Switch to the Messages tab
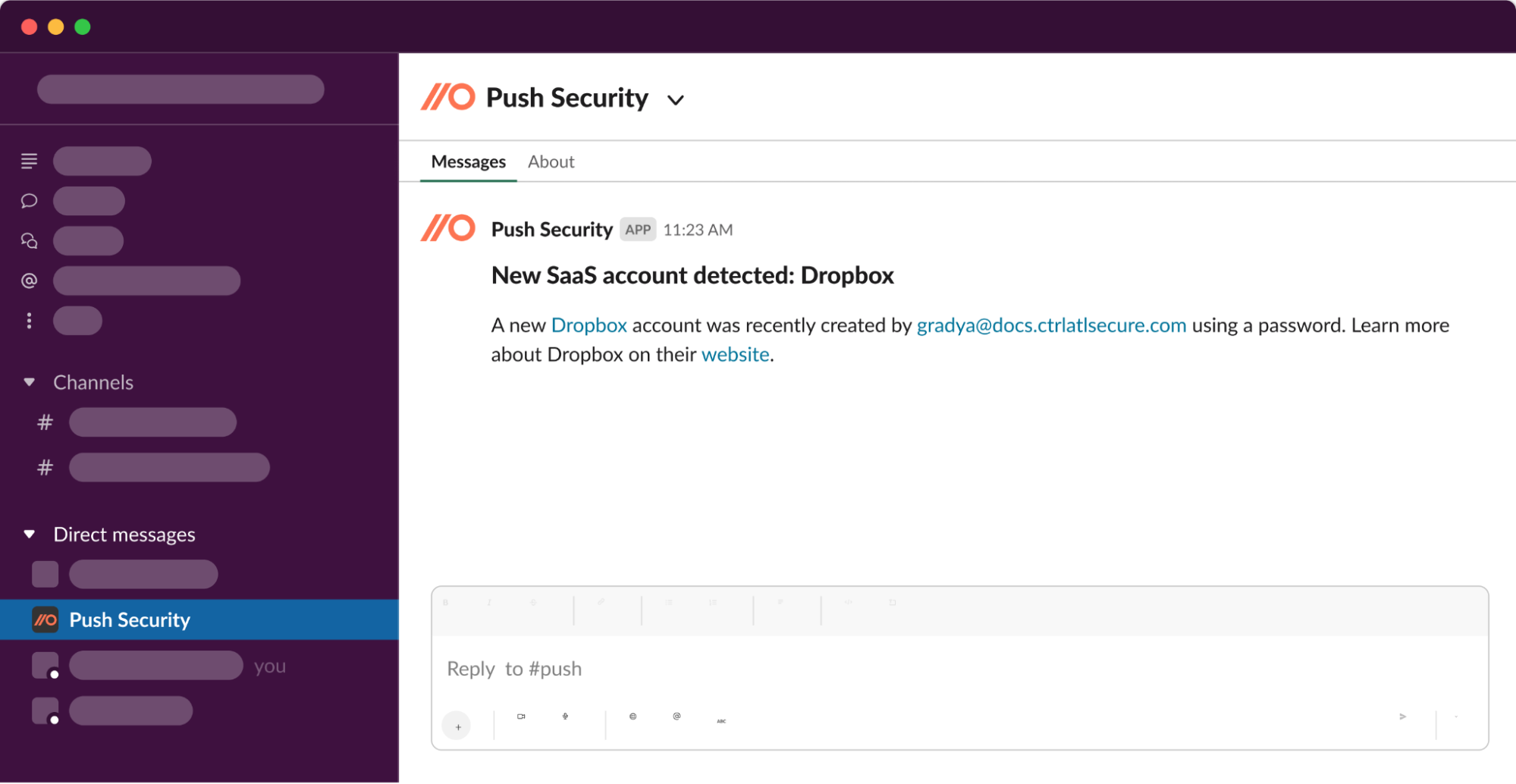 tap(469, 162)
